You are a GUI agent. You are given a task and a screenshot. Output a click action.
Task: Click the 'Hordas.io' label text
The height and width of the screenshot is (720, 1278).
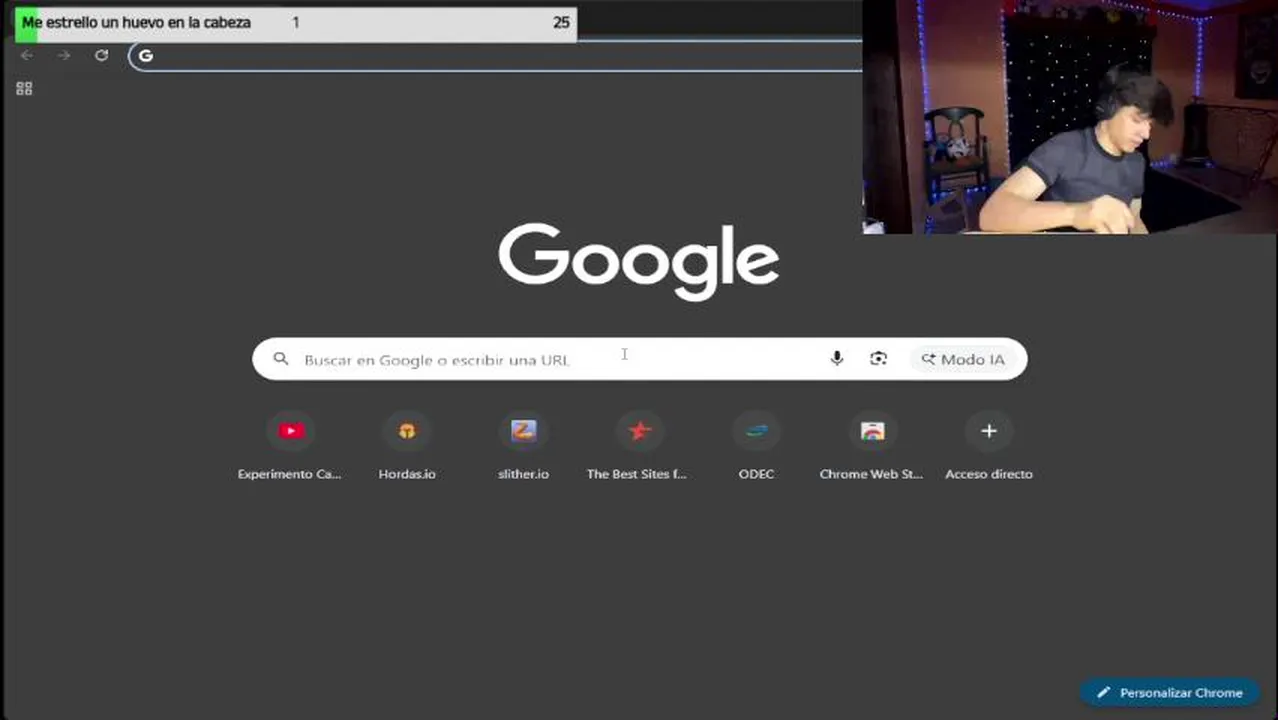pyautogui.click(x=407, y=474)
